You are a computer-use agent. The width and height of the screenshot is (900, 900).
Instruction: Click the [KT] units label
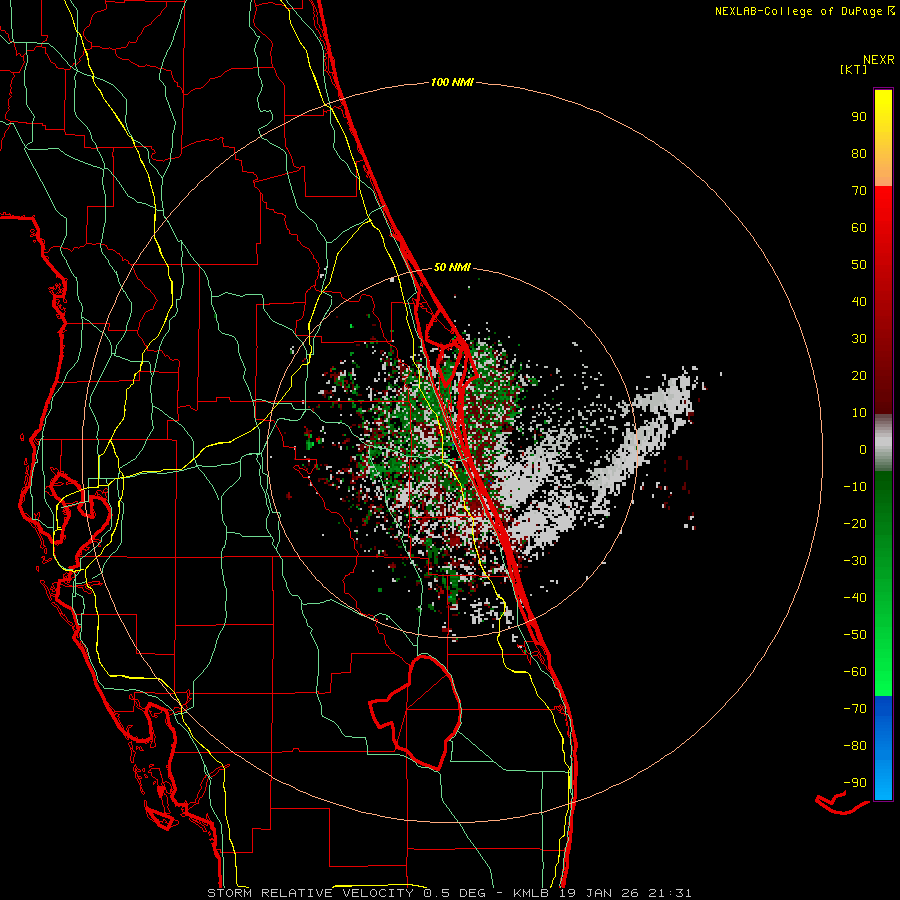click(x=854, y=69)
